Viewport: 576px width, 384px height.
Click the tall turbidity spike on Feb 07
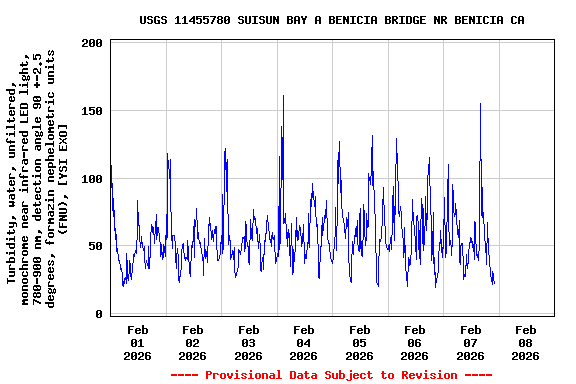[480, 104]
